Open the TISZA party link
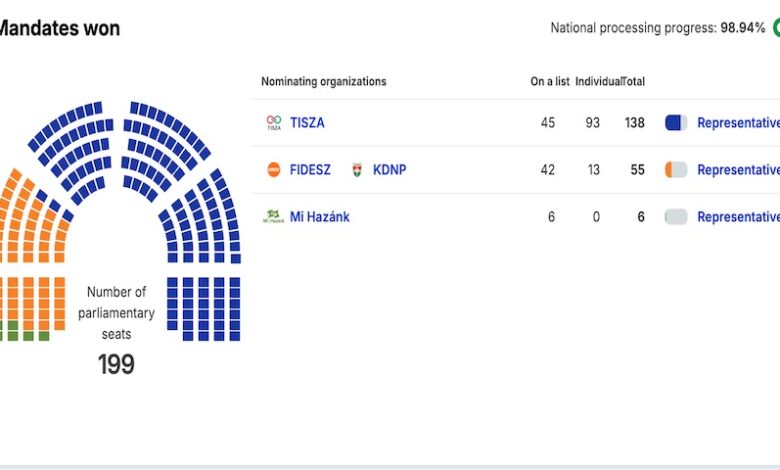The image size is (780, 470). point(307,123)
